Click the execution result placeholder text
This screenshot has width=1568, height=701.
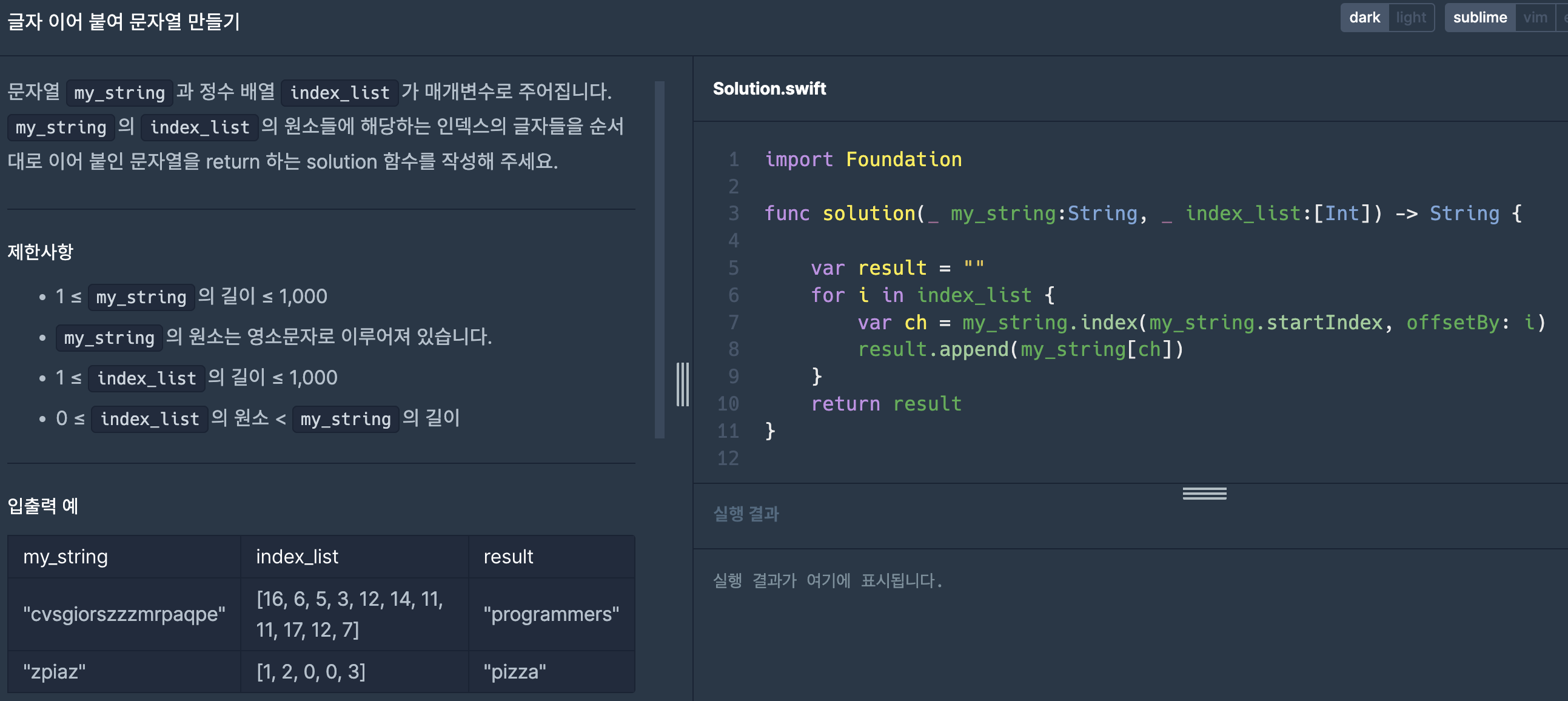coord(827,580)
